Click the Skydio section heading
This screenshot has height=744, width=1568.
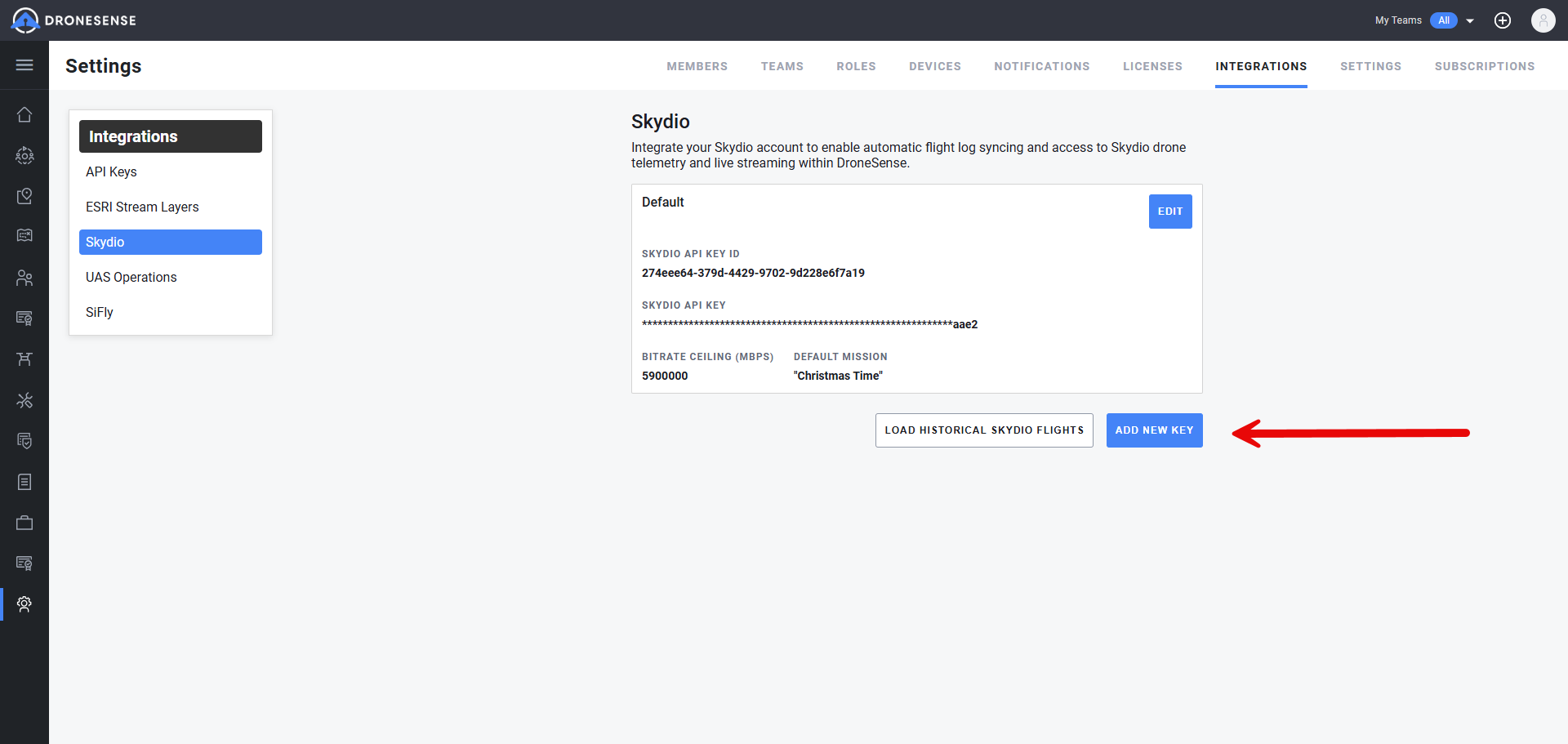coord(661,122)
